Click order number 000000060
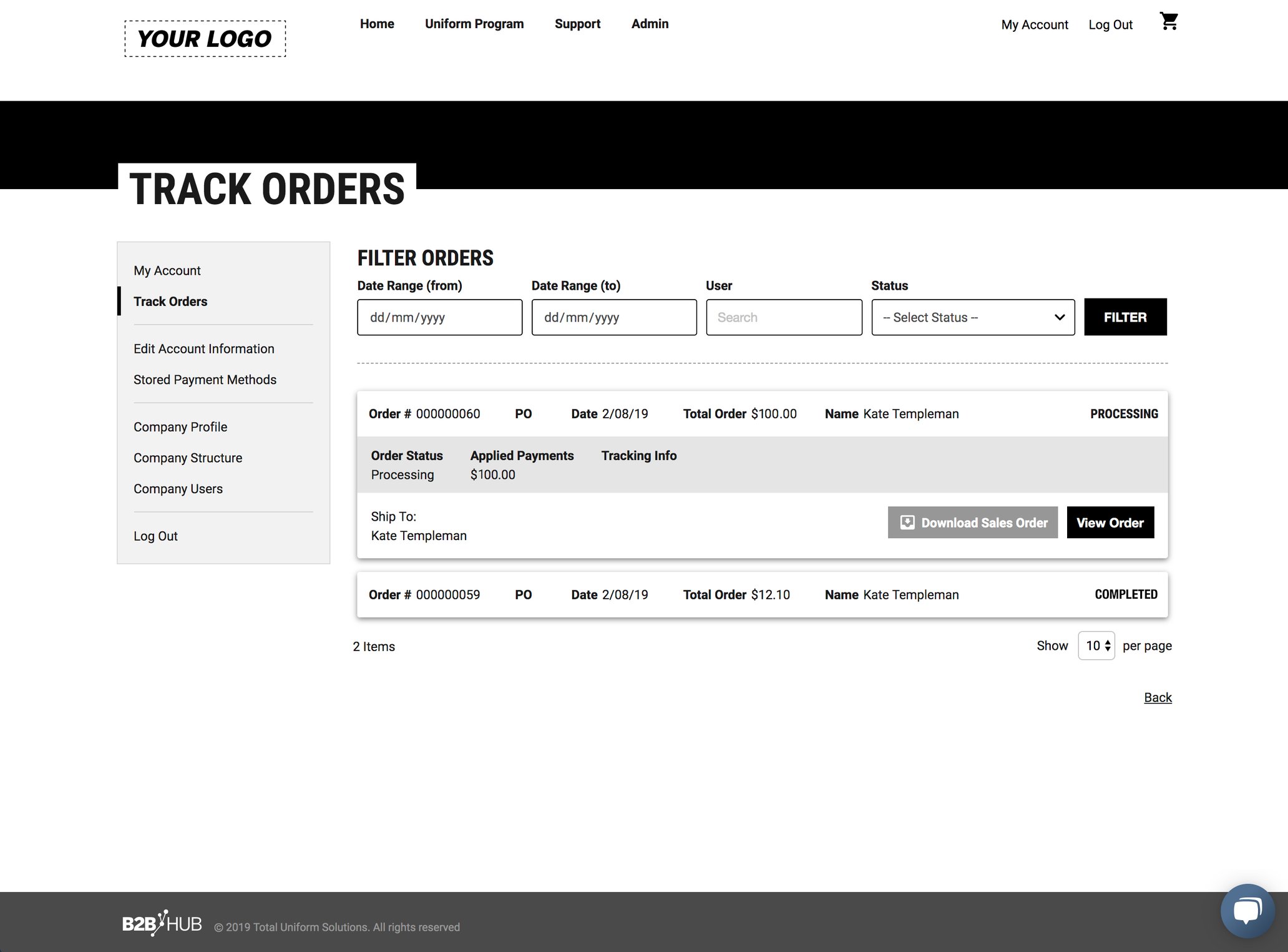The height and width of the screenshot is (952, 1288). [448, 414]
